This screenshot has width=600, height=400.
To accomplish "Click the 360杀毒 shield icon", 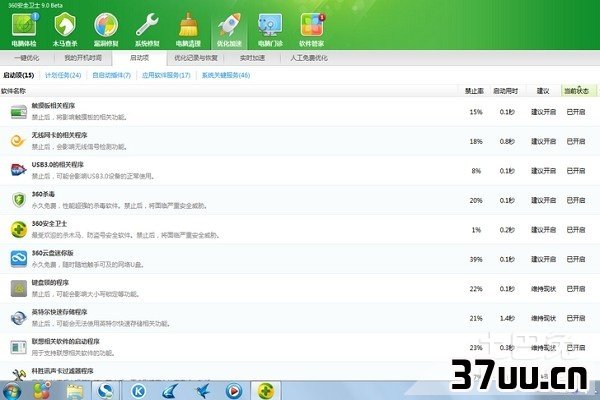I will (x=18, y=200).
